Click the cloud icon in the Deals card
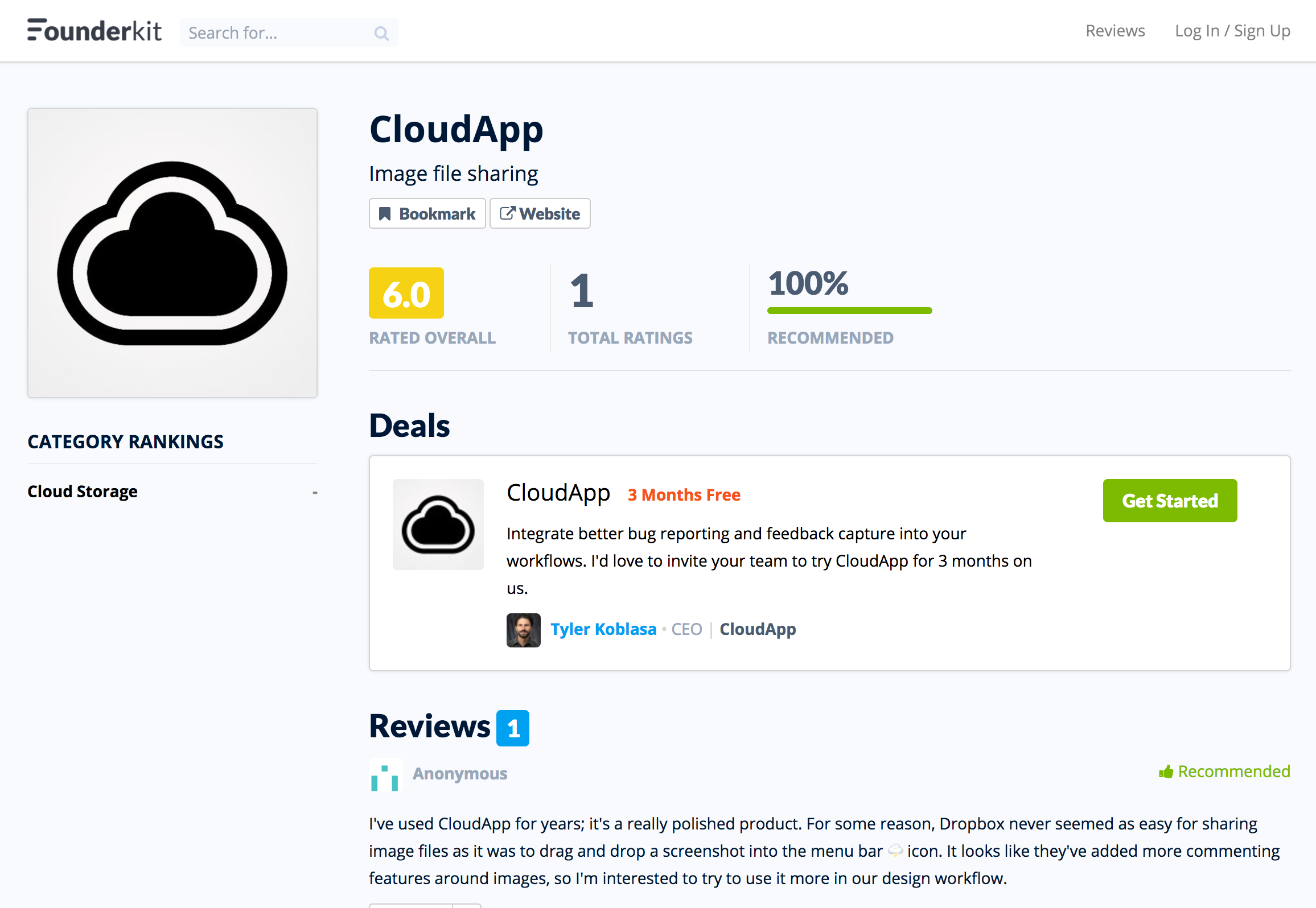1316x908 pixels. coord(438,524)
